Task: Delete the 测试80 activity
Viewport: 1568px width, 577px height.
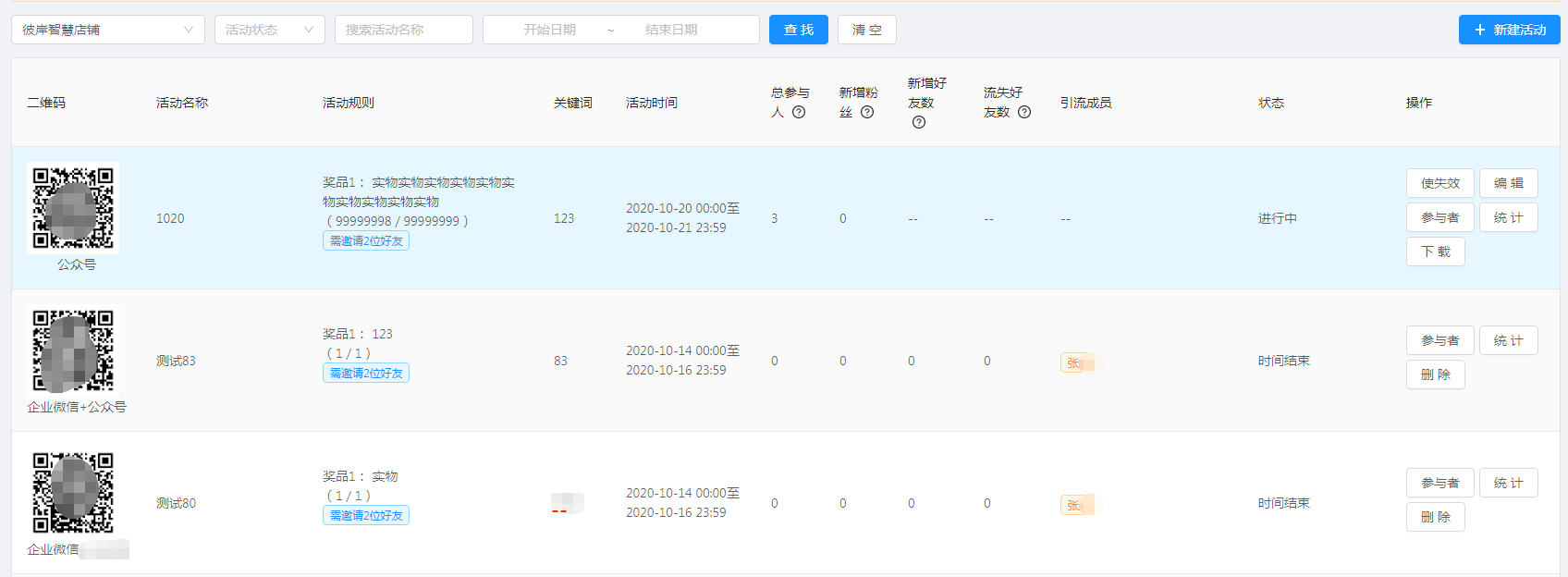Action: (1435, 517)
